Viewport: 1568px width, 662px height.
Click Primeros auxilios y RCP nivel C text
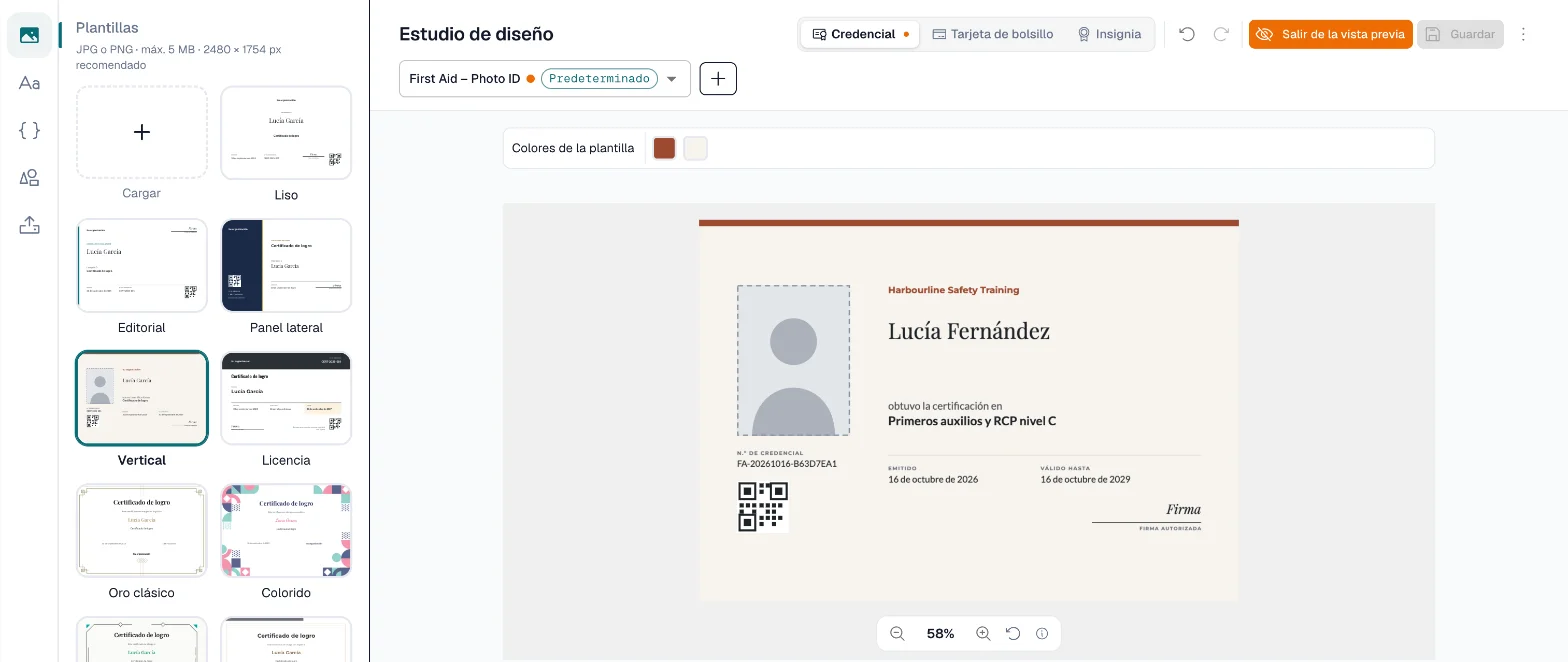[972, 421]
